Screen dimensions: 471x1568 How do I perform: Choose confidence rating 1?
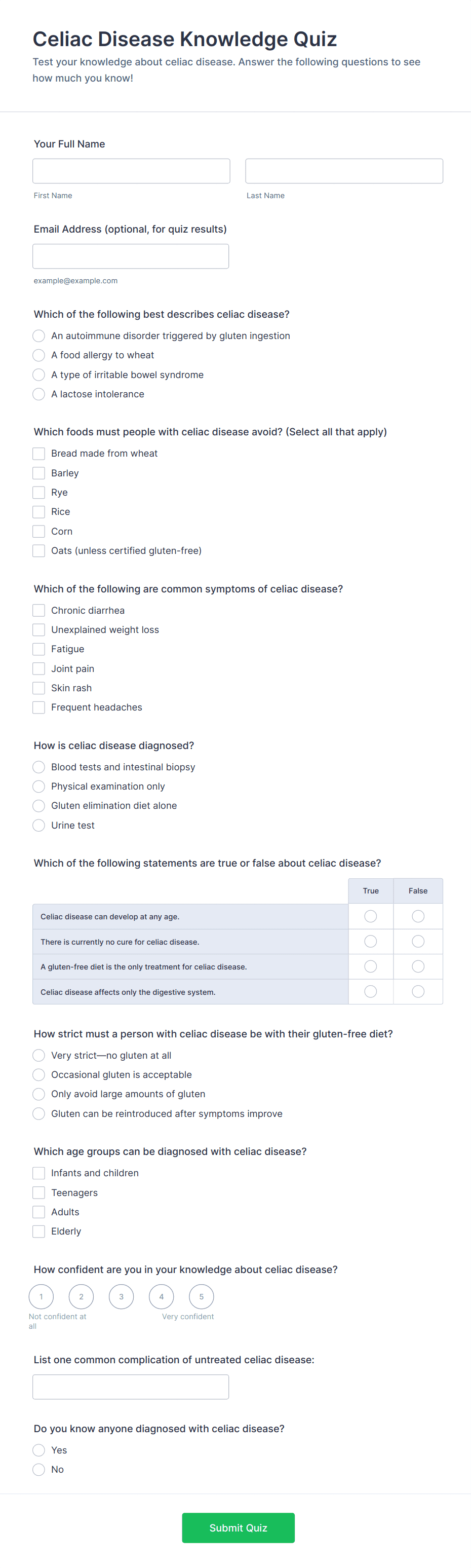[42, 1296]
